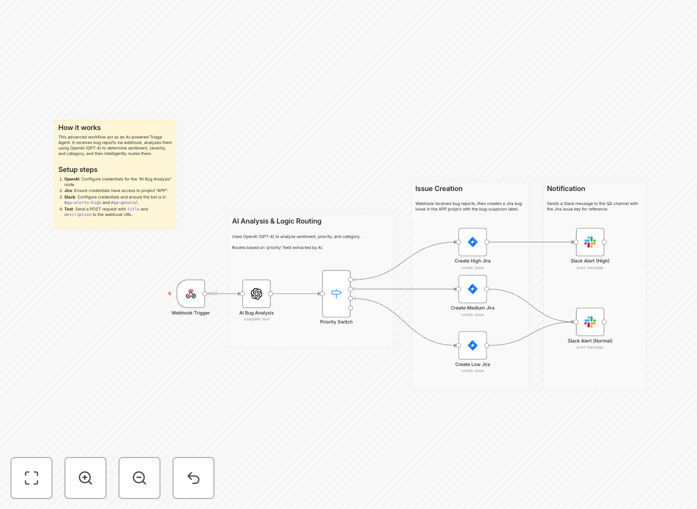Click the unconnected bottom output of Priority Switch

[351, 308]
